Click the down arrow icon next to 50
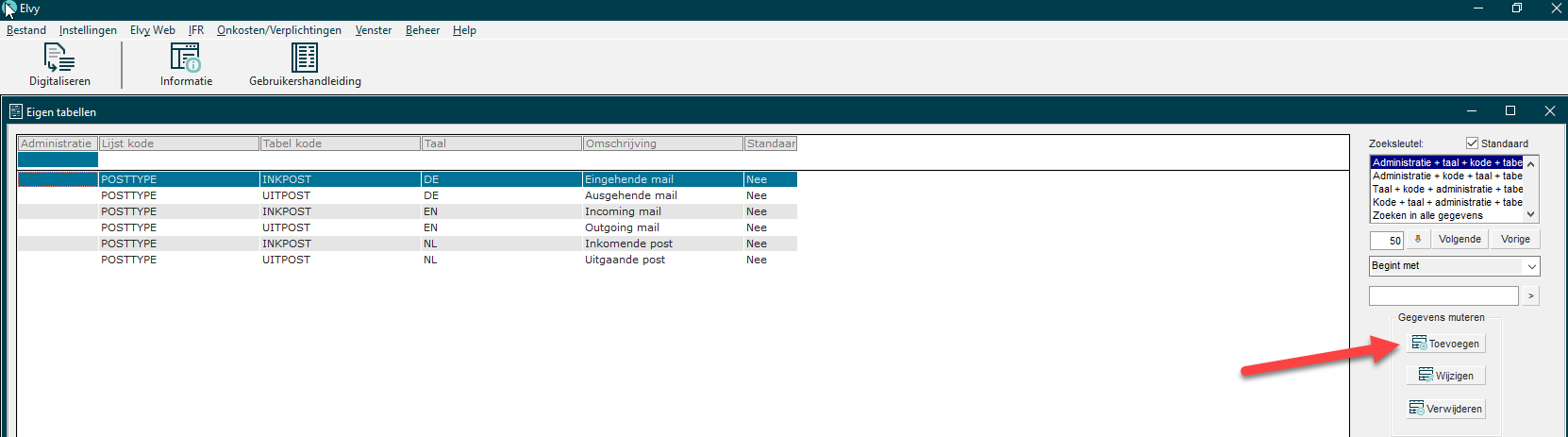This screenshot has width=1568, height=437. 1417,240
